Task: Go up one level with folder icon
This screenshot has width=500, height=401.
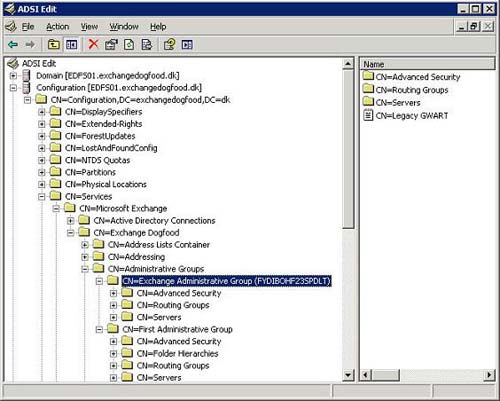Action: (x=54, y=45)
